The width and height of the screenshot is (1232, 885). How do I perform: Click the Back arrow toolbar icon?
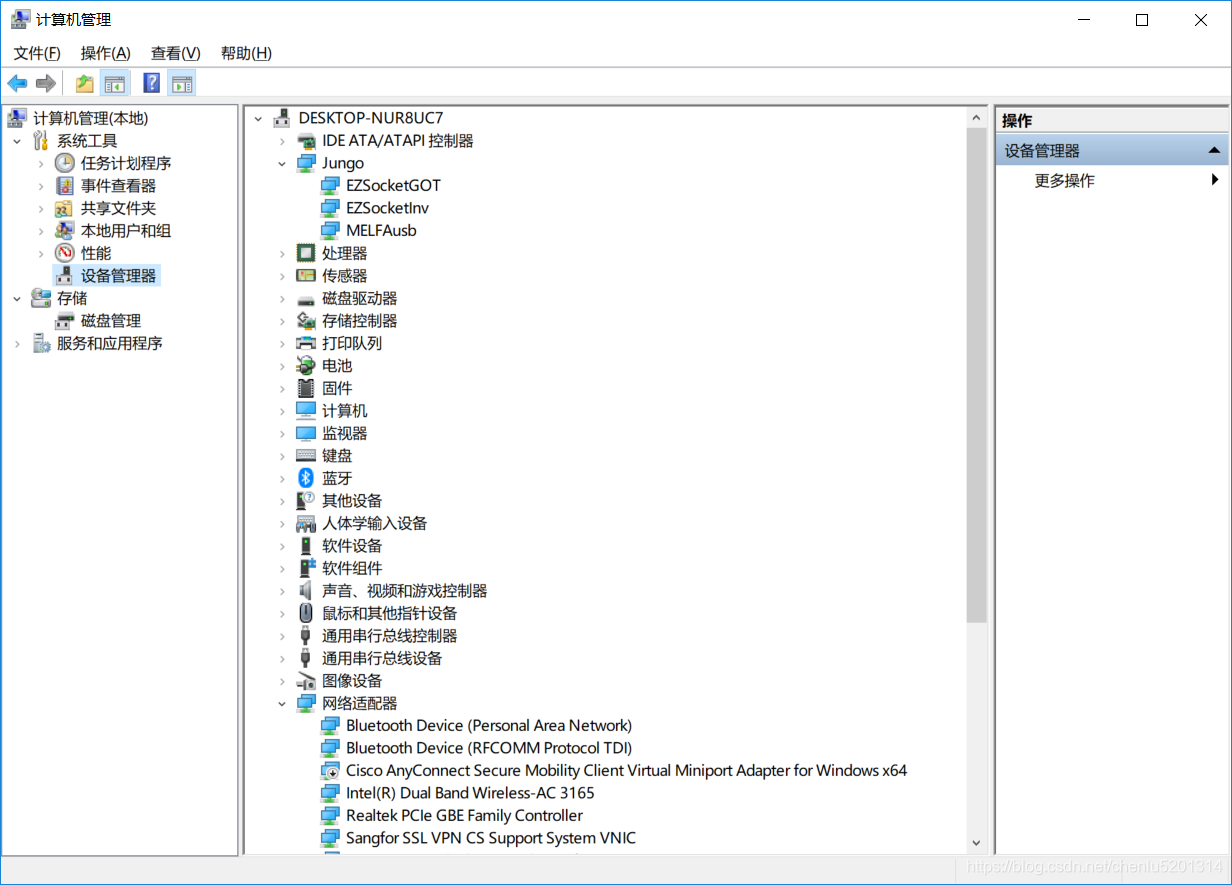17,83
